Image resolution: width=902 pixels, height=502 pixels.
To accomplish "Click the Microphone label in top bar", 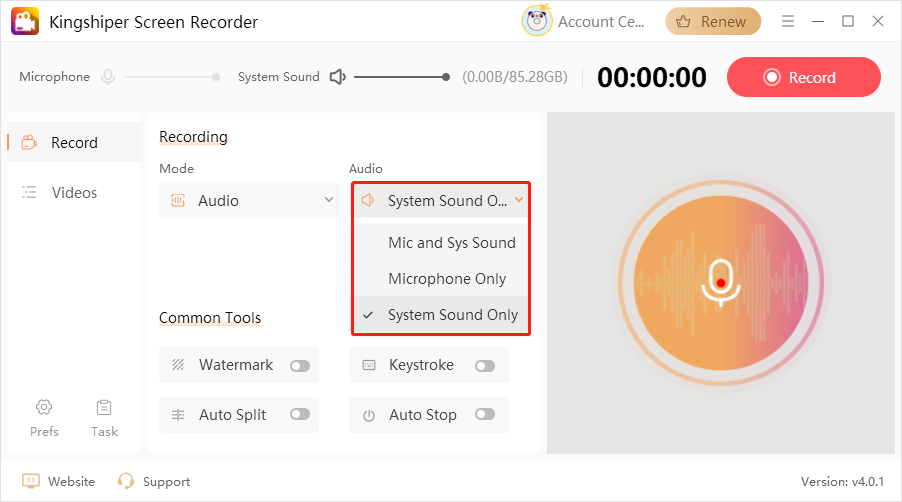I will 55,76.
